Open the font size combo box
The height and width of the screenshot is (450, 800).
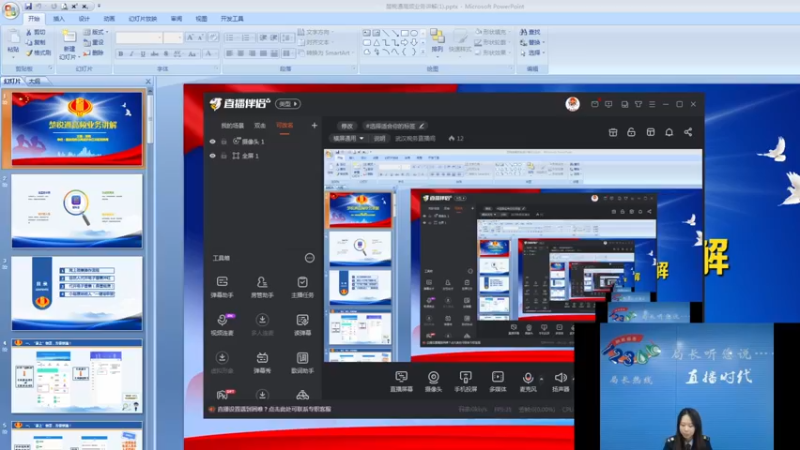click(172, 37)
